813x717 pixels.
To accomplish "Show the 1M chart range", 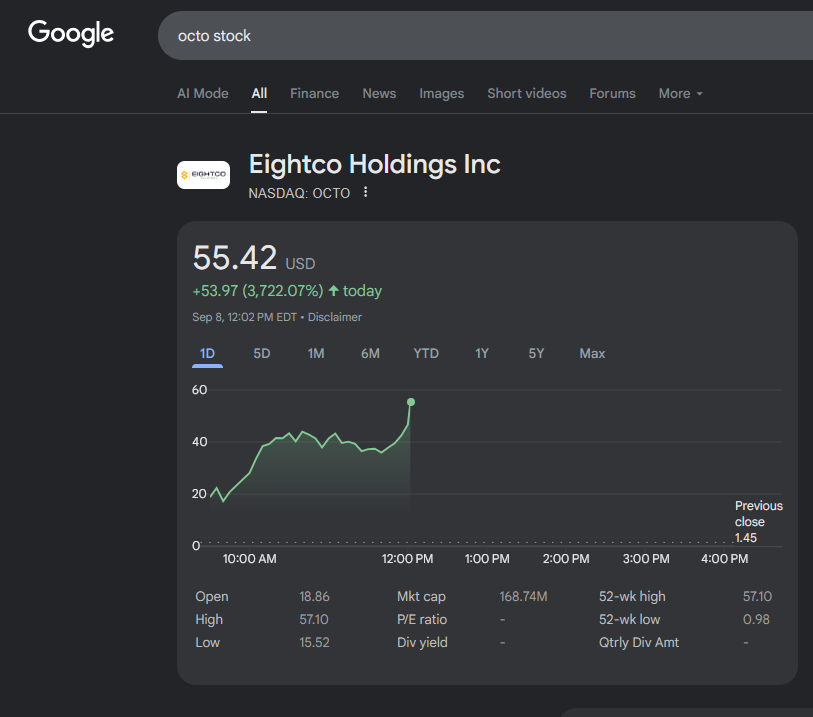I will click(x=316, y=354).
